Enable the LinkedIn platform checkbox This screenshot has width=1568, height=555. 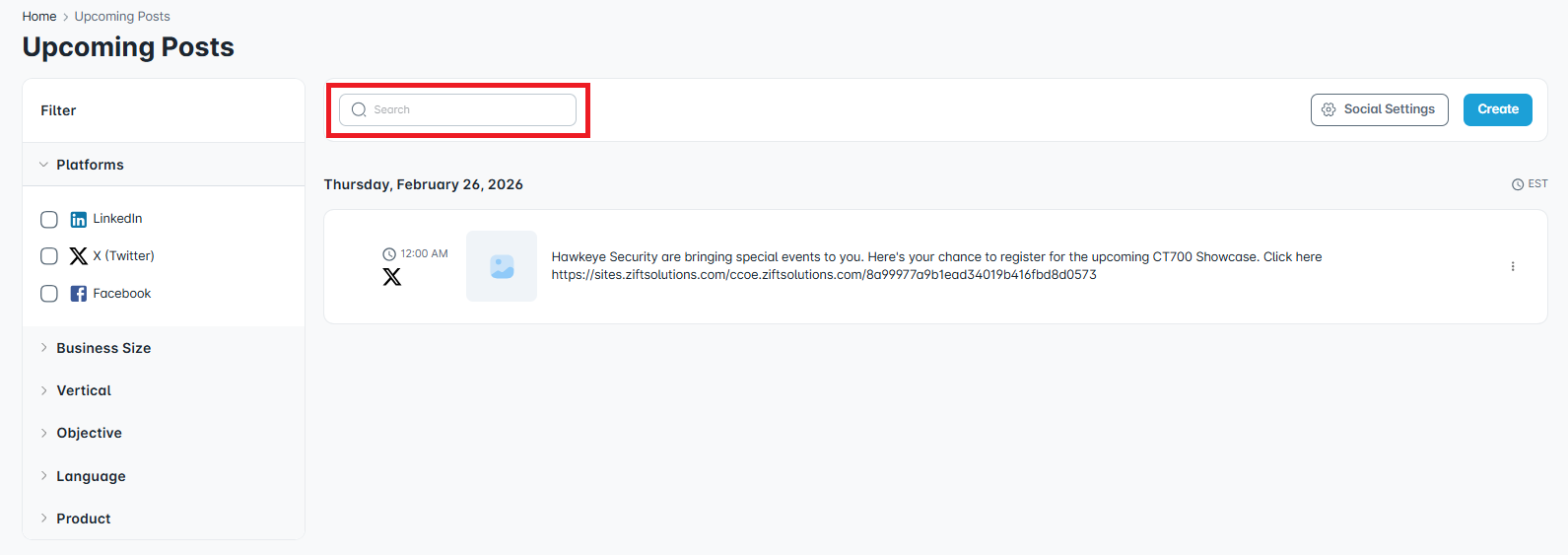click(49, 219)
